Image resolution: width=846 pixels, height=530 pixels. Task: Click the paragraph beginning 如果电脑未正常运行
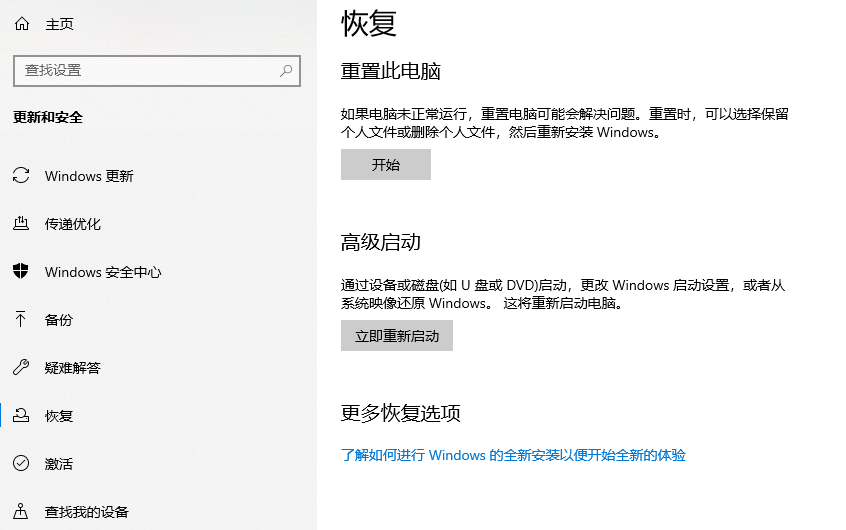point(565,123)
